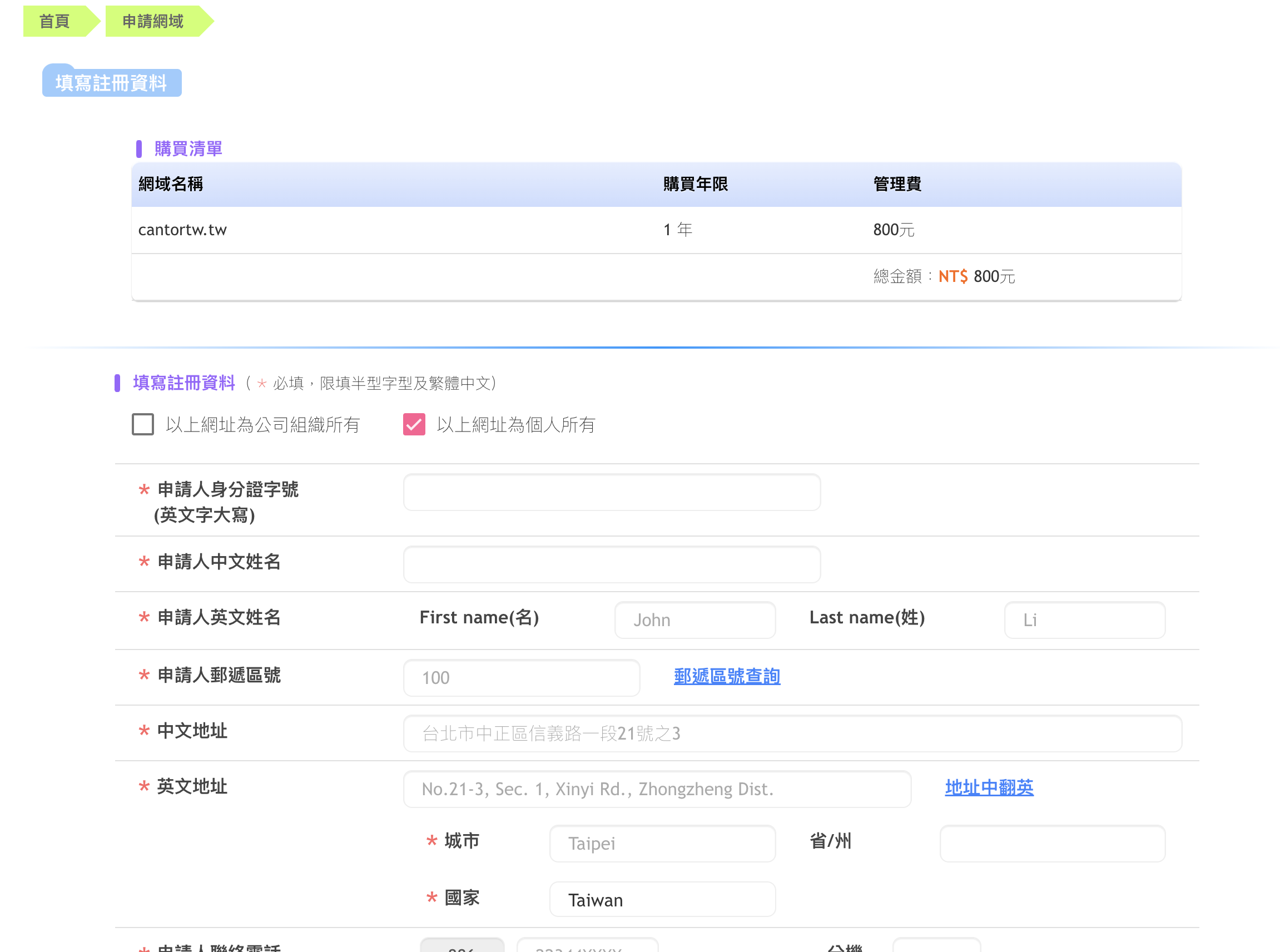Viewport: 1280px width, 952px height.
Task: Click the purple 填寫註冊資料 section heading
Action: 184,383
